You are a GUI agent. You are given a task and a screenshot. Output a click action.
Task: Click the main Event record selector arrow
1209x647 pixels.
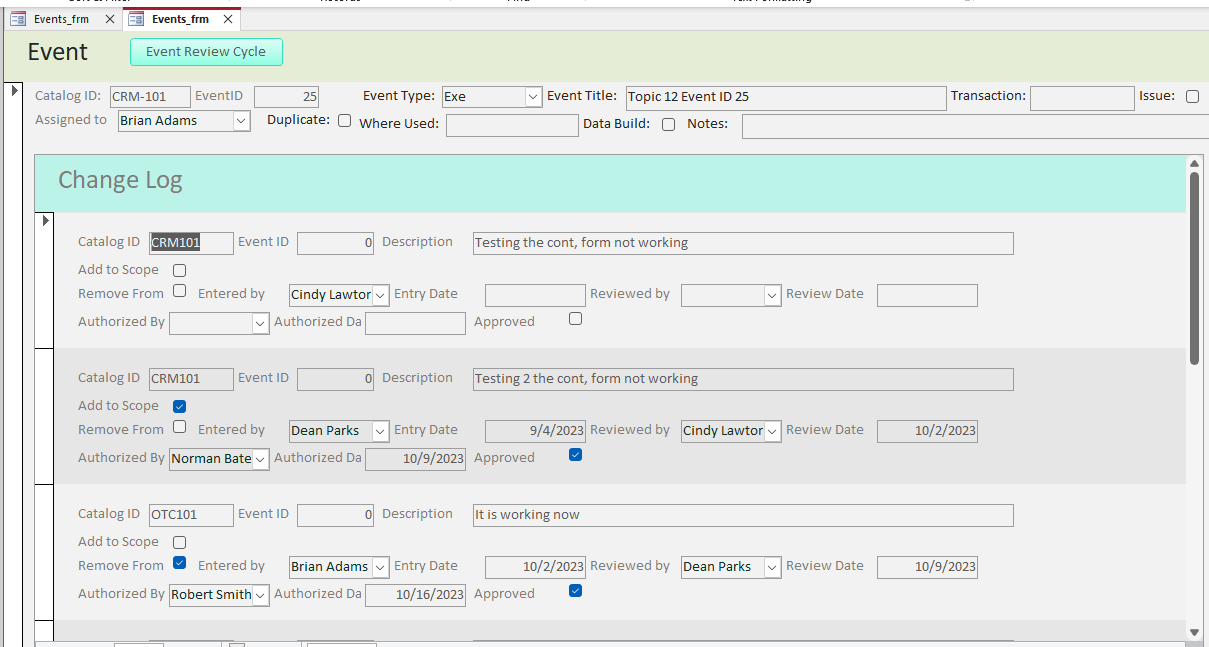pyautogui.click(x=15, y=91)
